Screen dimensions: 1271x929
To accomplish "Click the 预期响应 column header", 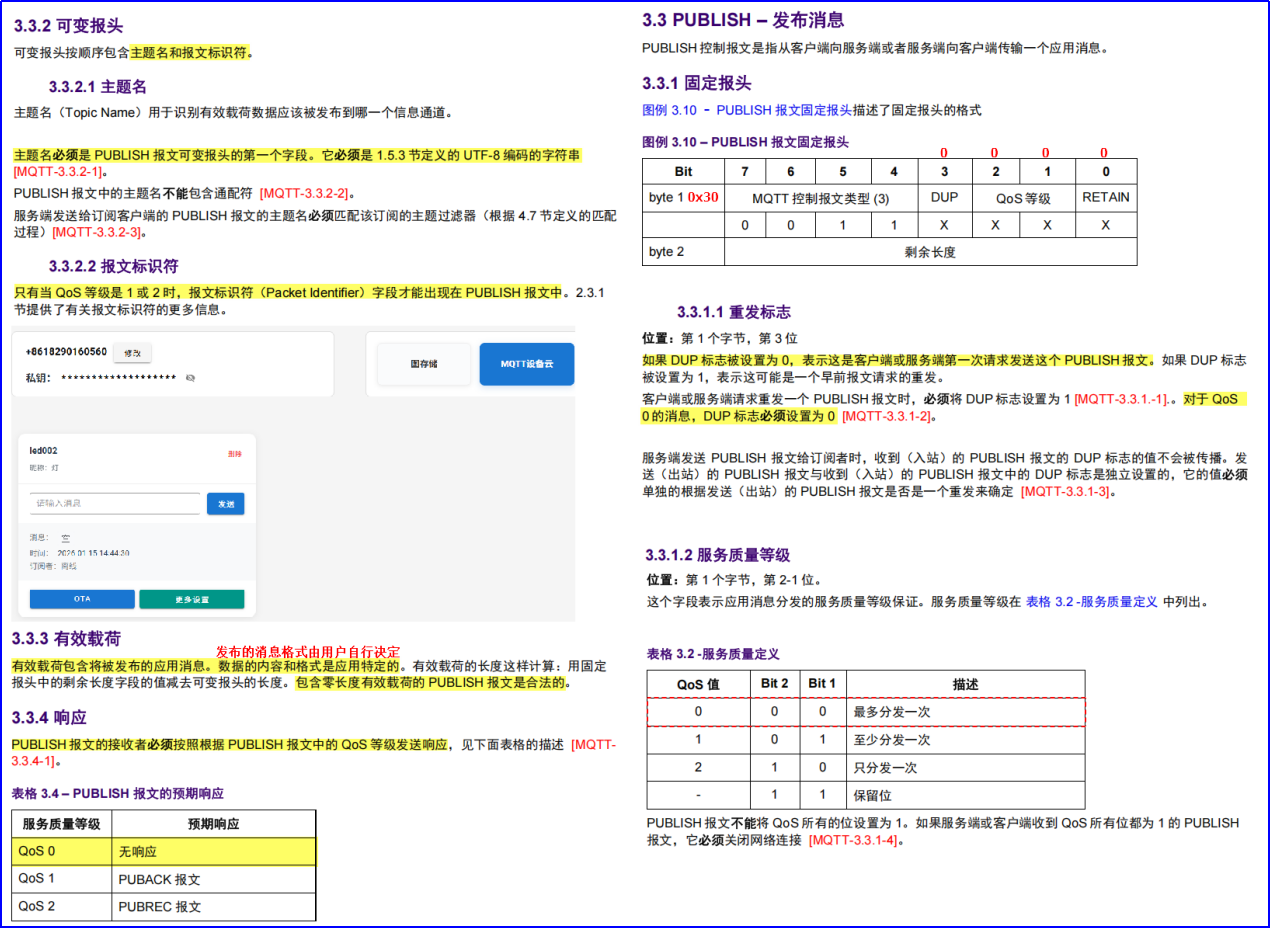I will point(213,824).
